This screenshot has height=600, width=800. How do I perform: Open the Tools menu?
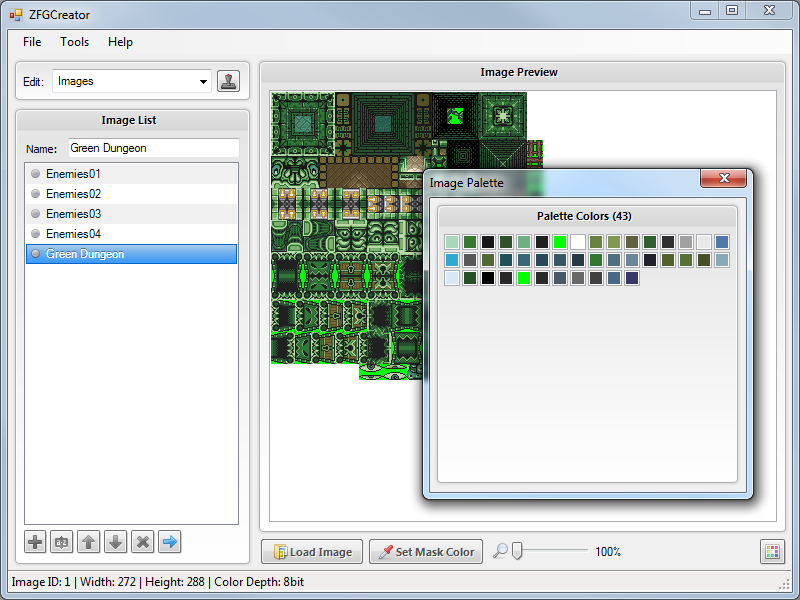[x=74, y=42]
